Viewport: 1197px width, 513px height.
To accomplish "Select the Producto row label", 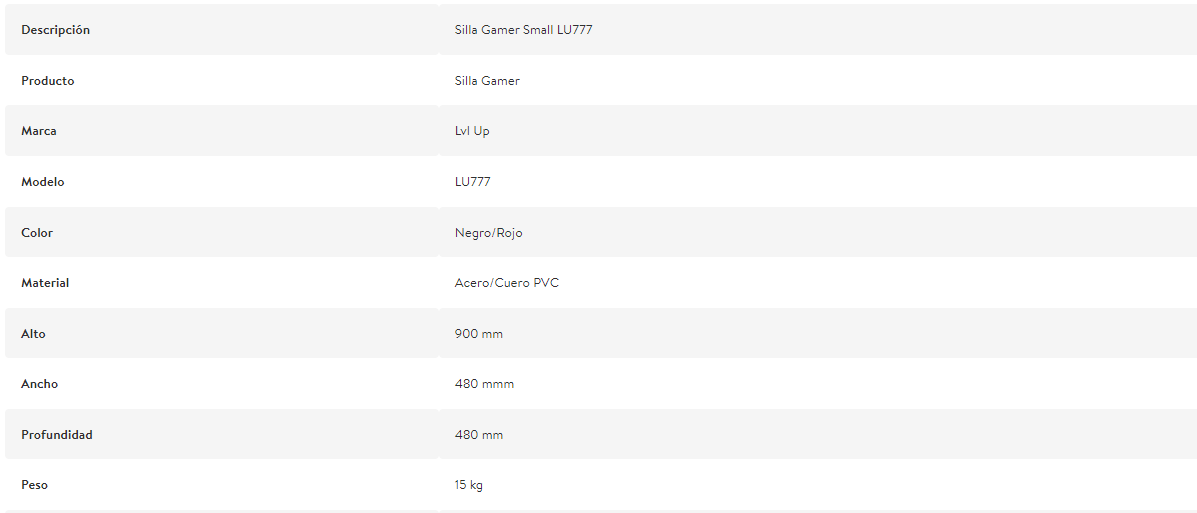I will tap(47, 81).
